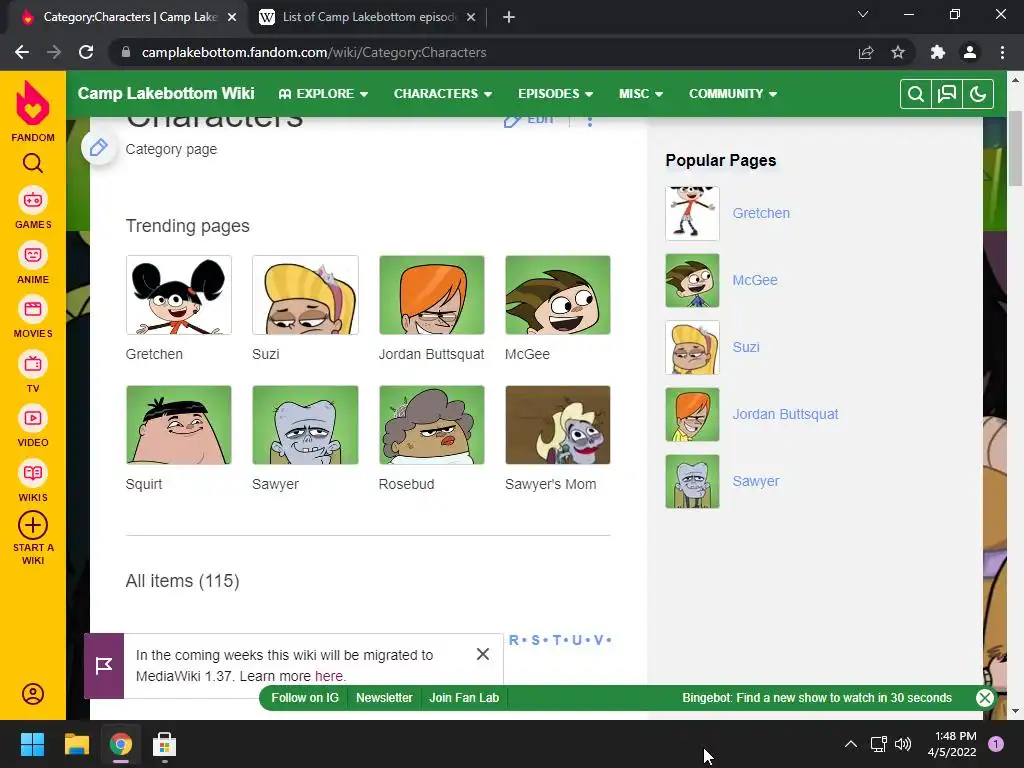1024x768 pixels.
Task: Open Chrome profile avatar icon
Action: tap(970, 52)
